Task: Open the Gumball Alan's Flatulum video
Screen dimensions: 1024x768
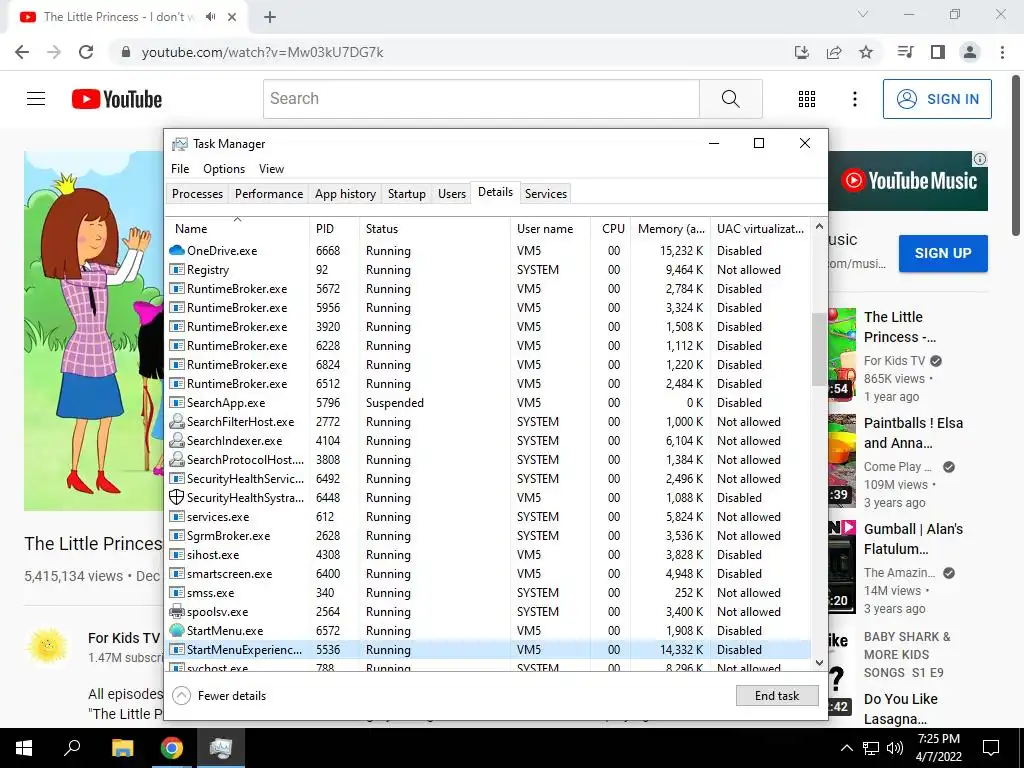Action: (x=913, y=539)
